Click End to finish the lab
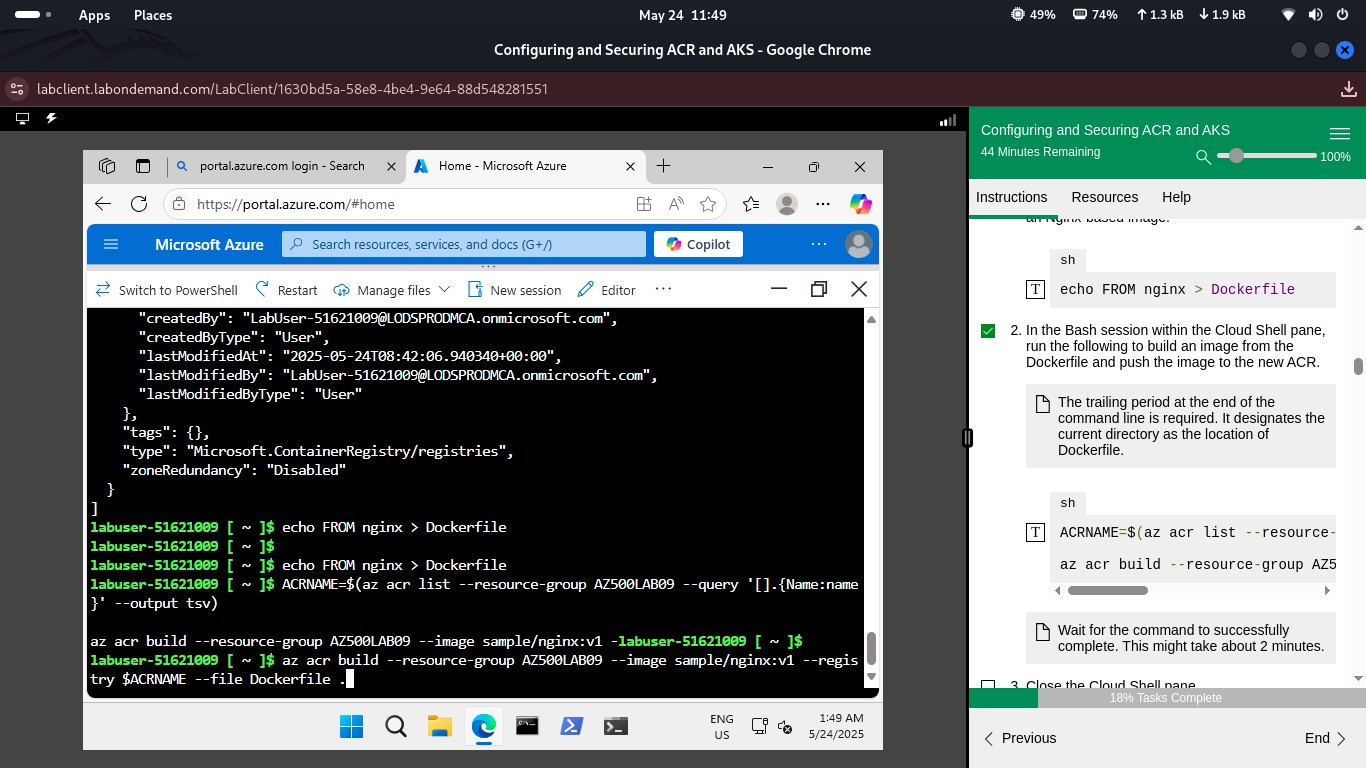The height and width of the screenshot is (768, 1366). click(x=1316, y=738)
